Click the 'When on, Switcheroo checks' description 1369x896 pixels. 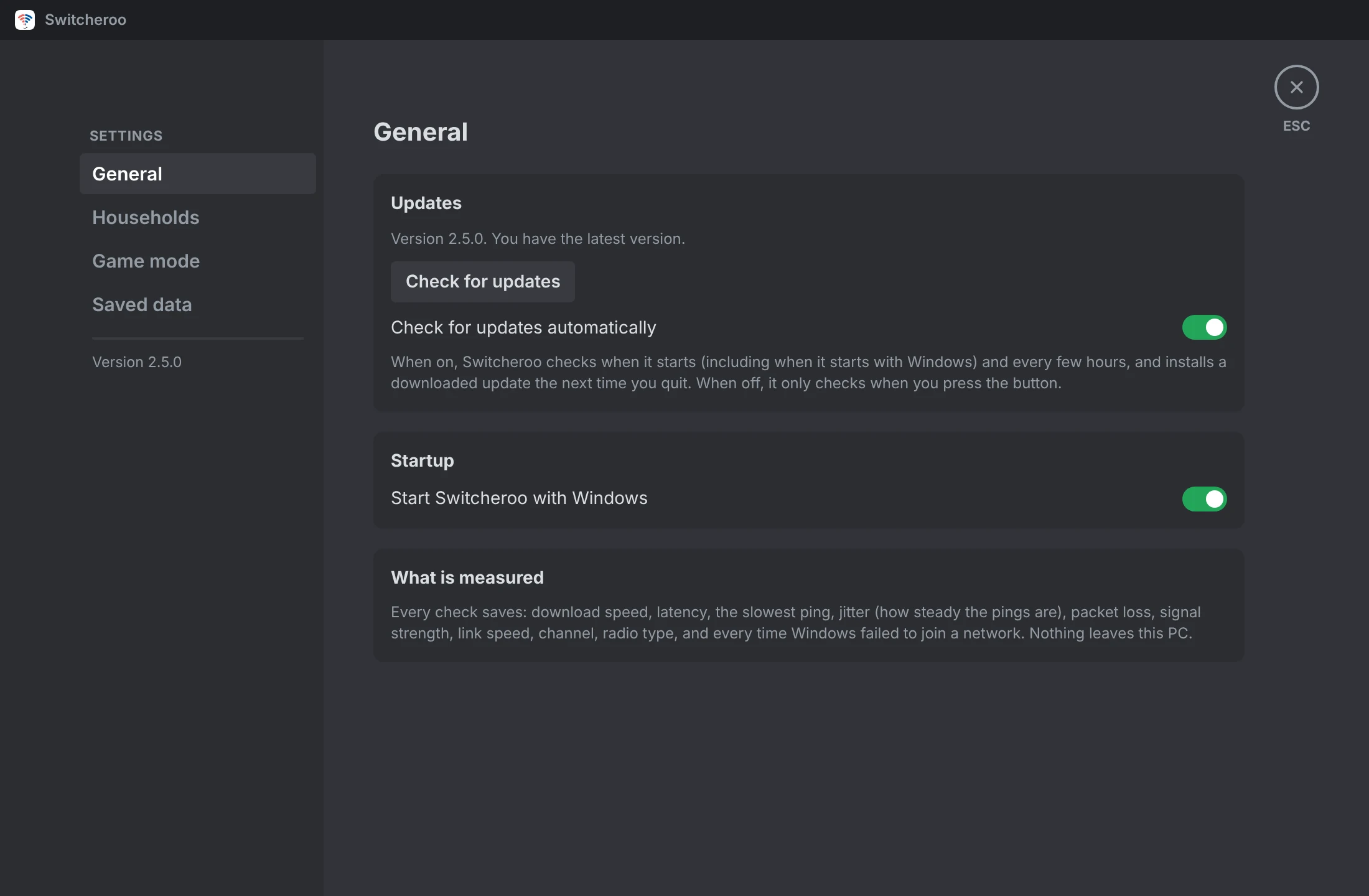click(x=808, y=372)
